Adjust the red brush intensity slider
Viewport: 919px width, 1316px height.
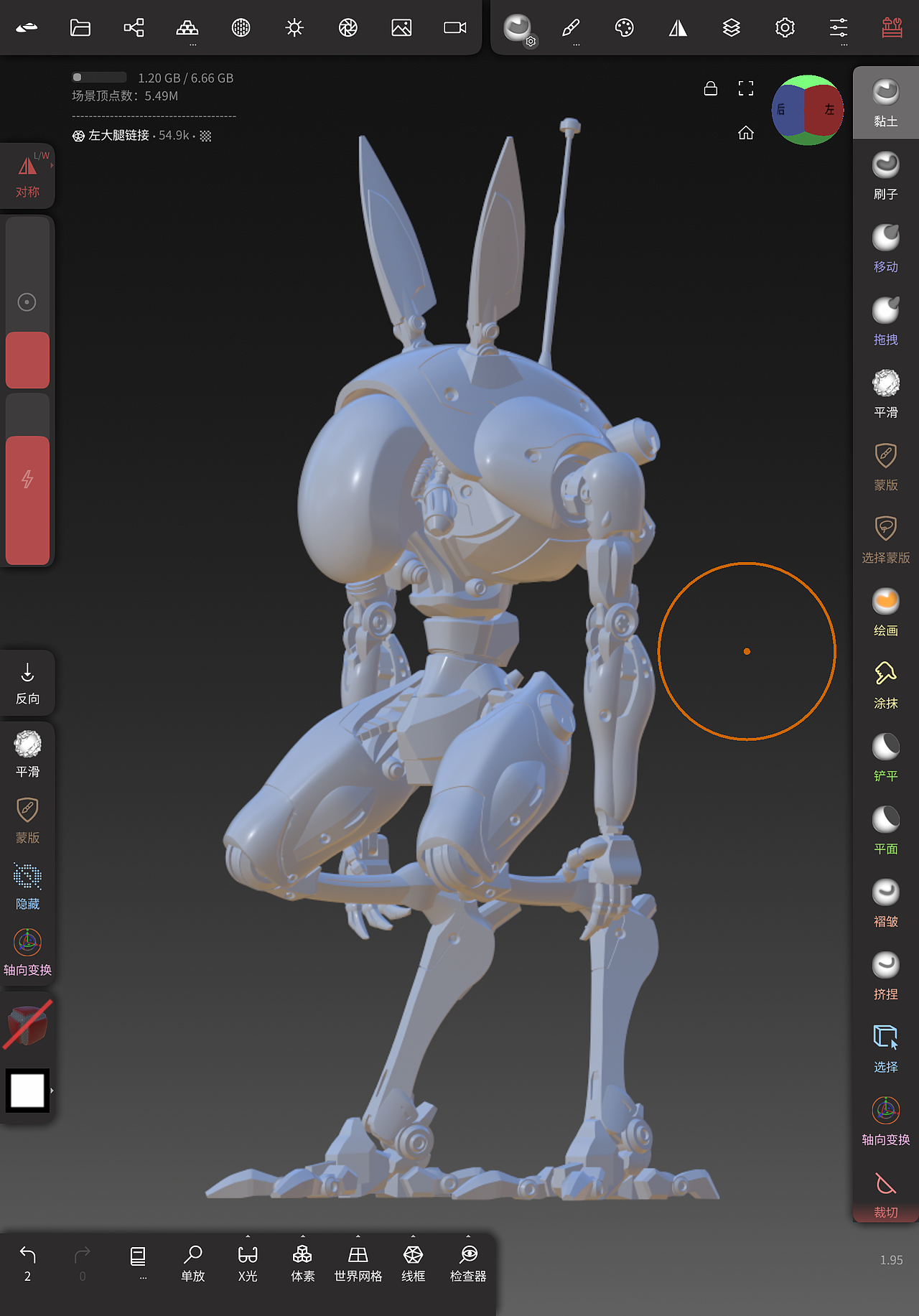coord(27,479)
